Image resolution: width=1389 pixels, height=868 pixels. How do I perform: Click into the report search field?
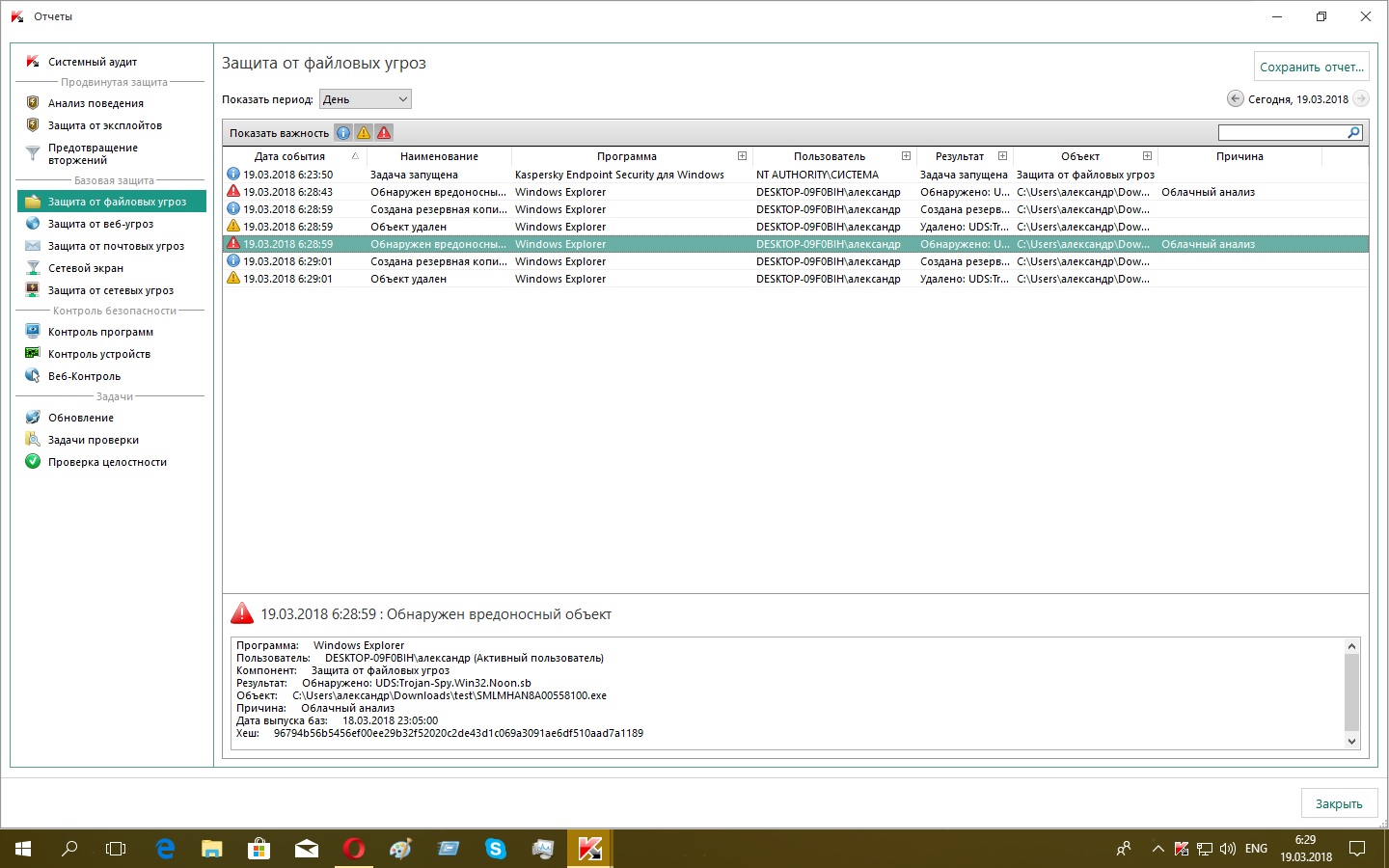tap(1283, 132)
